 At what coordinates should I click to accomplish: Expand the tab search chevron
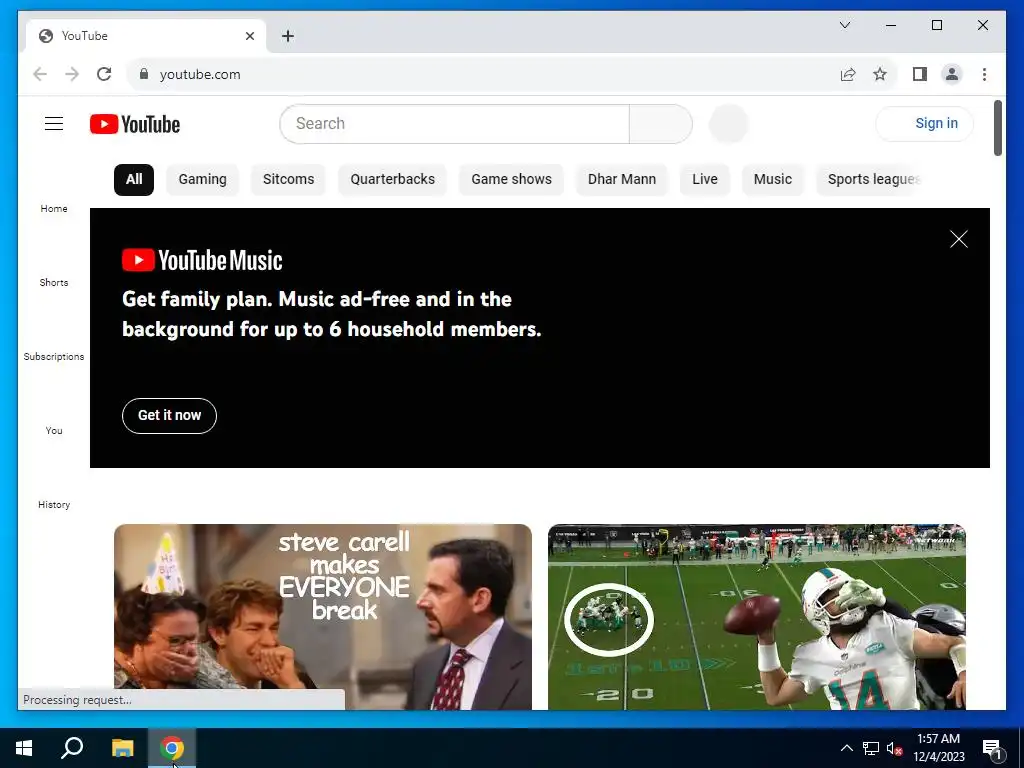pos(844,25)
